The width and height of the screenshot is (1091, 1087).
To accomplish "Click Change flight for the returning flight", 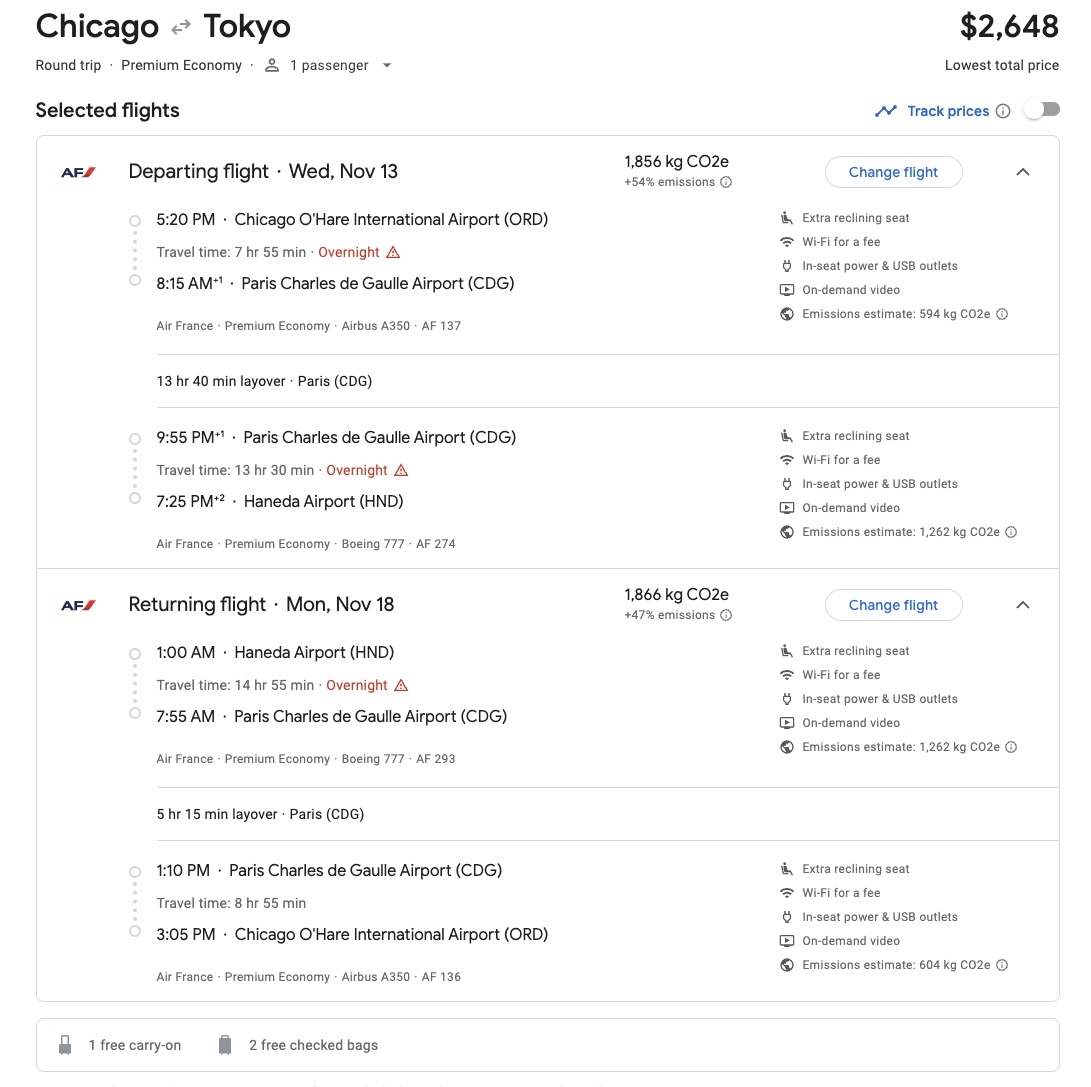I will (893, 605).
